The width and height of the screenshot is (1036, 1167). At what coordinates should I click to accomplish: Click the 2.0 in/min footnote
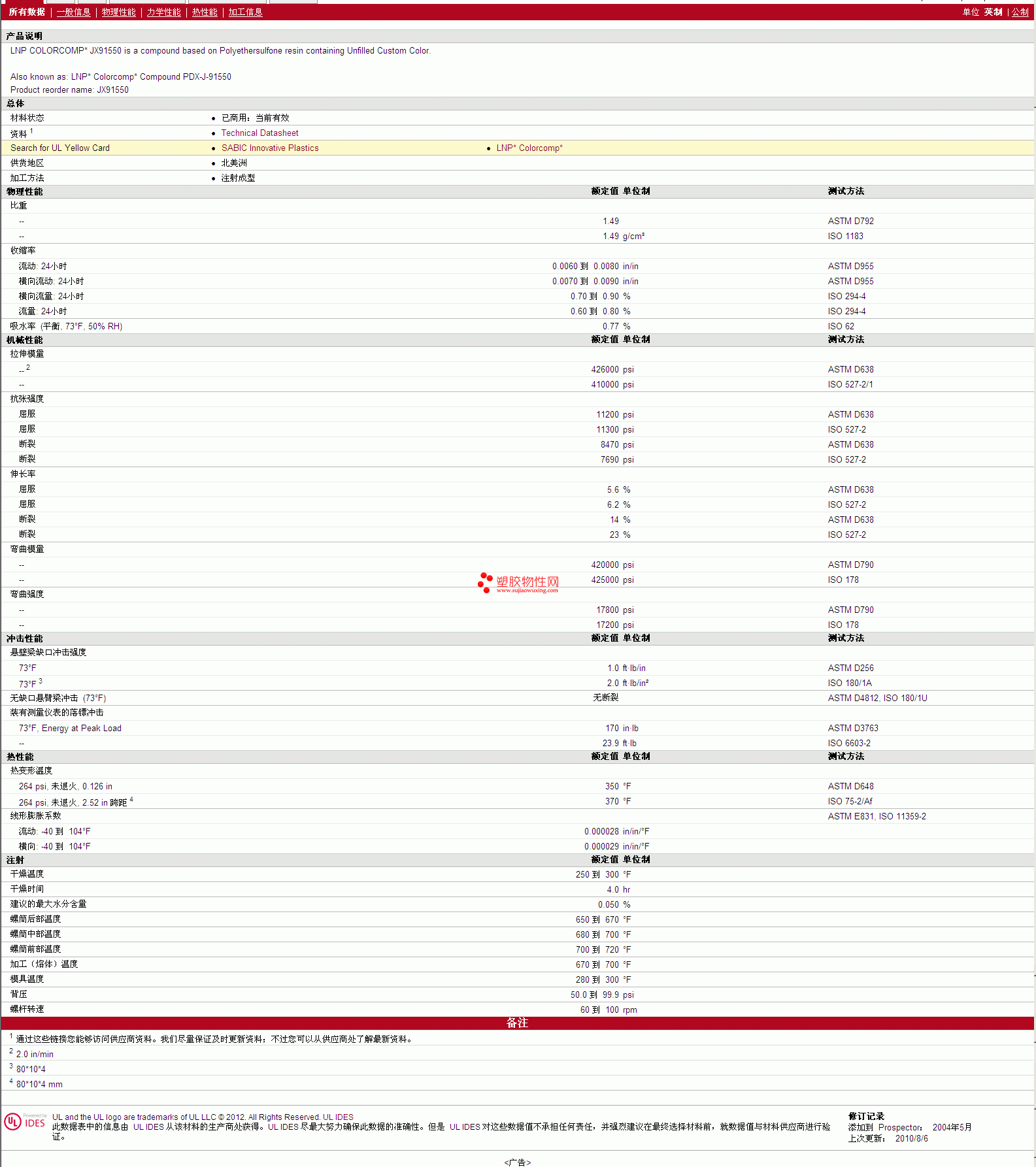coord(35,1054)
